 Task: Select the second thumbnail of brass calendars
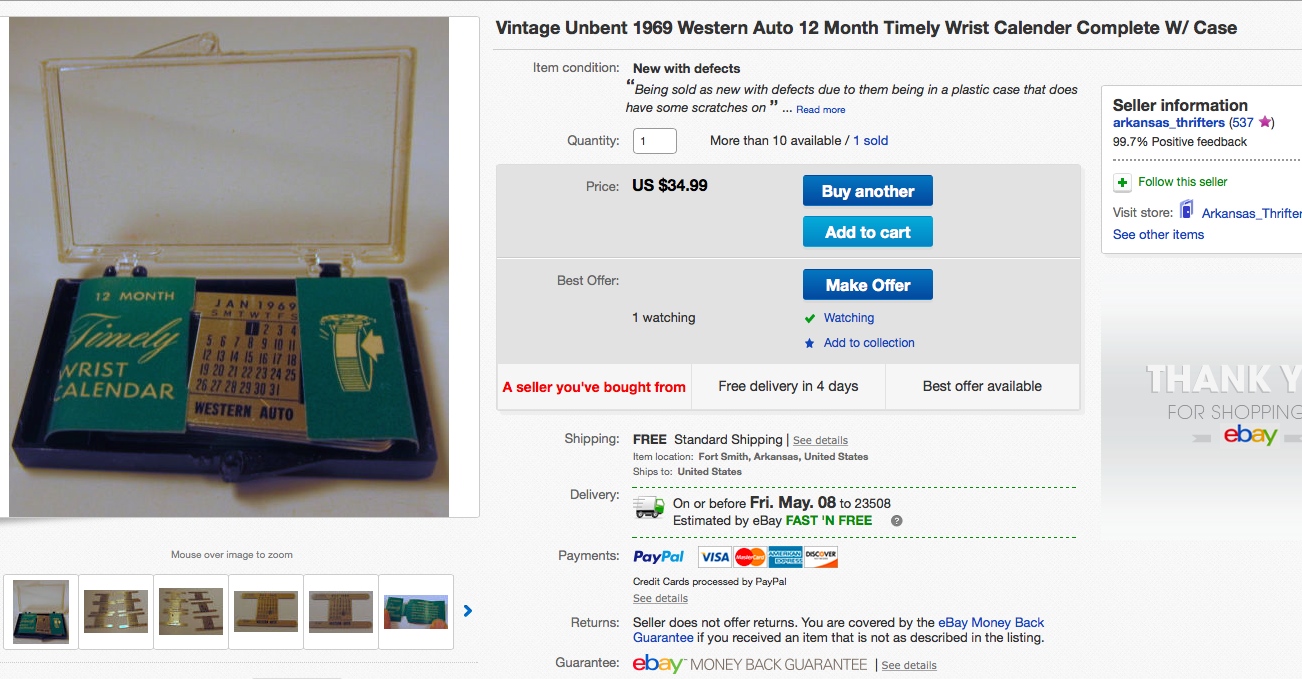[x=116, y=611]
